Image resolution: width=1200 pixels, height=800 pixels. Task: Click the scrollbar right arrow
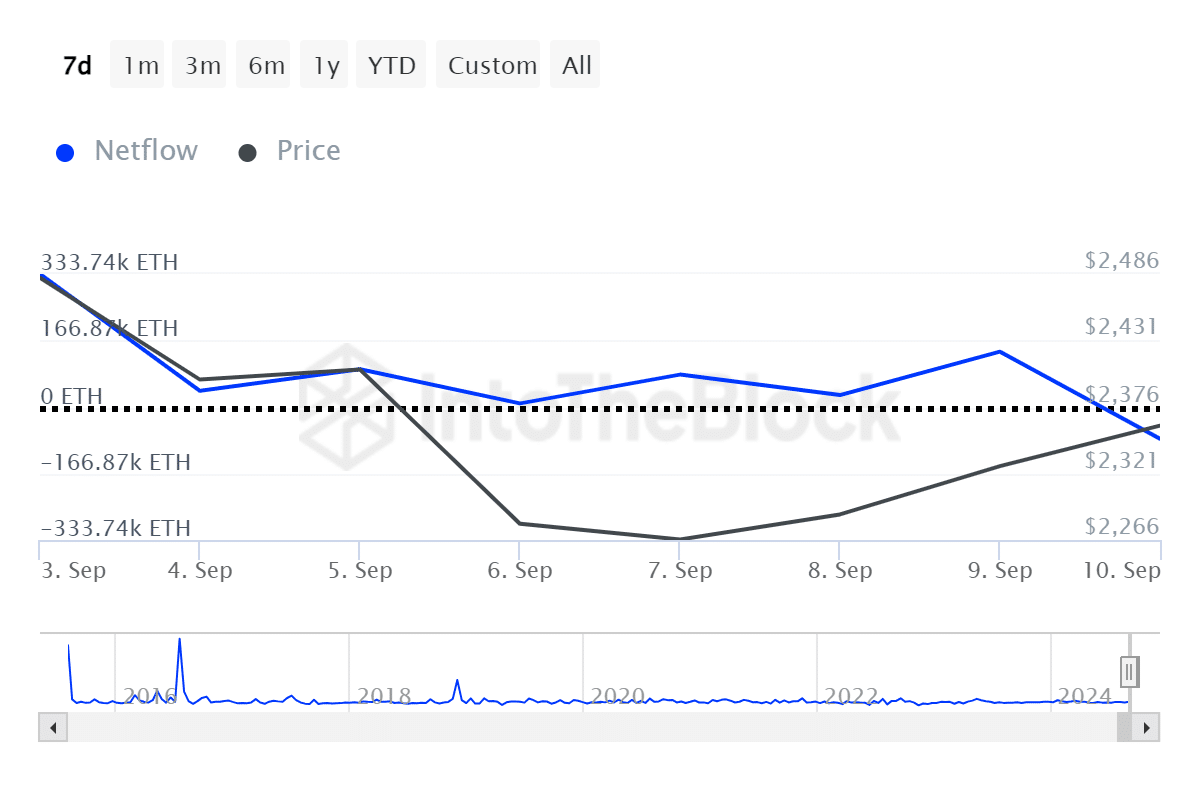(1146, 727)
